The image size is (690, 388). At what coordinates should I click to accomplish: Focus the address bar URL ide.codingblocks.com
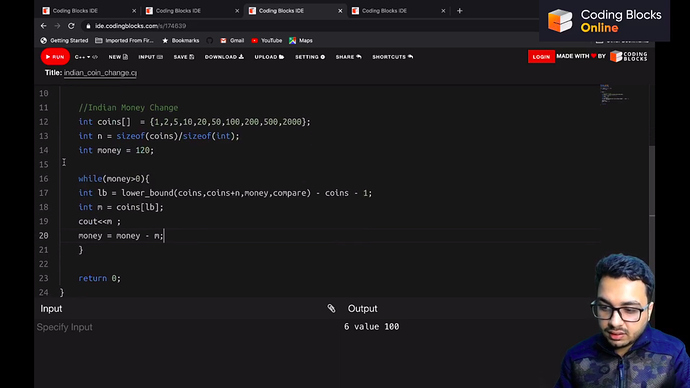click(x=140, y=26)
